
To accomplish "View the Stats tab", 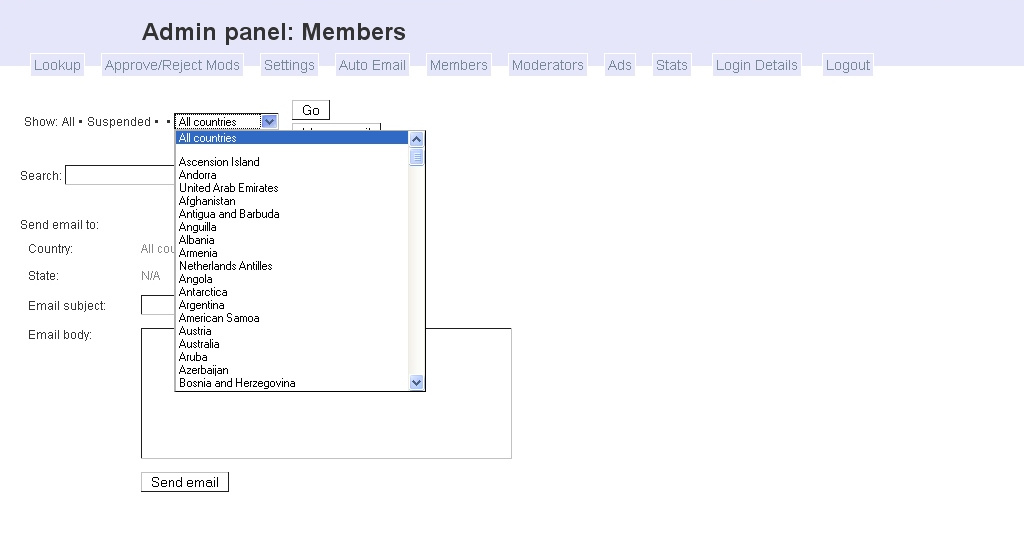I will click(x=672, y=65).
